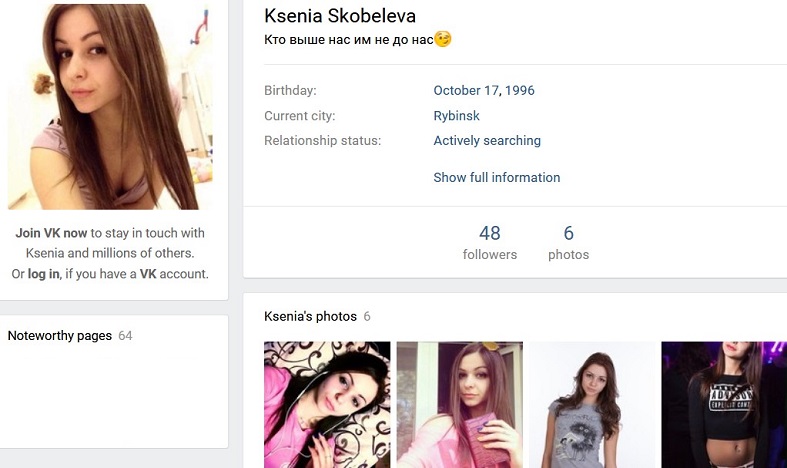
Task: Click the Join VK now link
Action: (51, 233)
